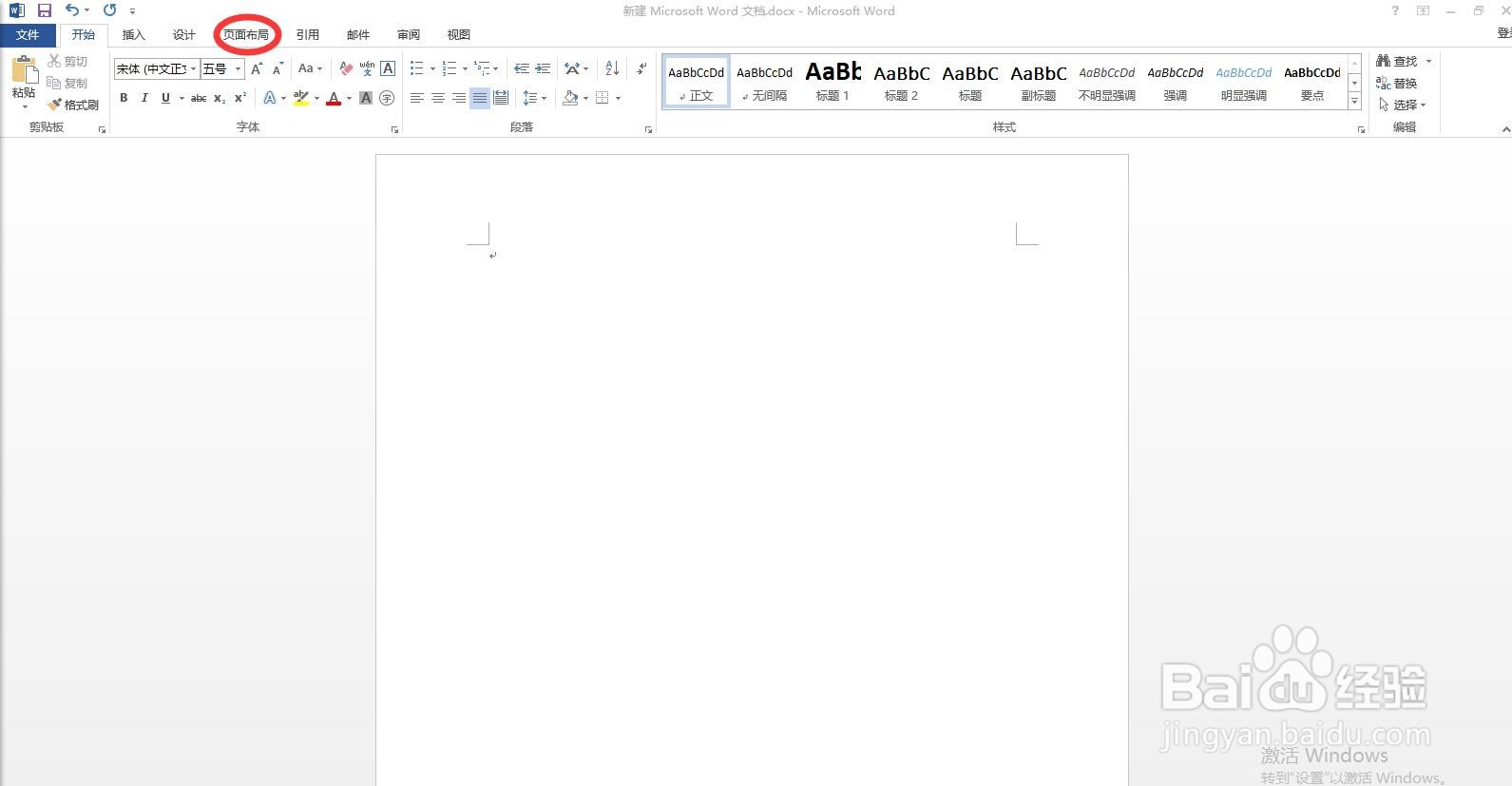1512x786 pixels.
Task: Click the Asian Layout icon
Action: 572,68
